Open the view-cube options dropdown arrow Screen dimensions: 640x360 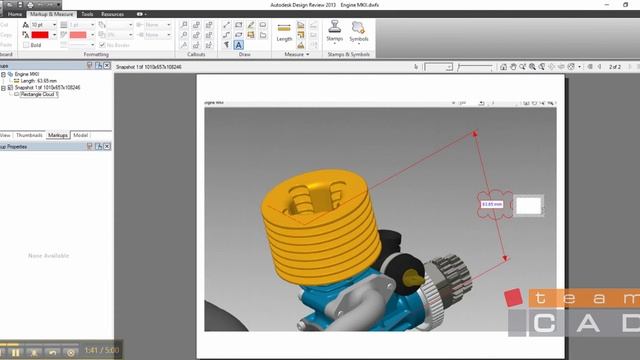[x=580, y=67]
